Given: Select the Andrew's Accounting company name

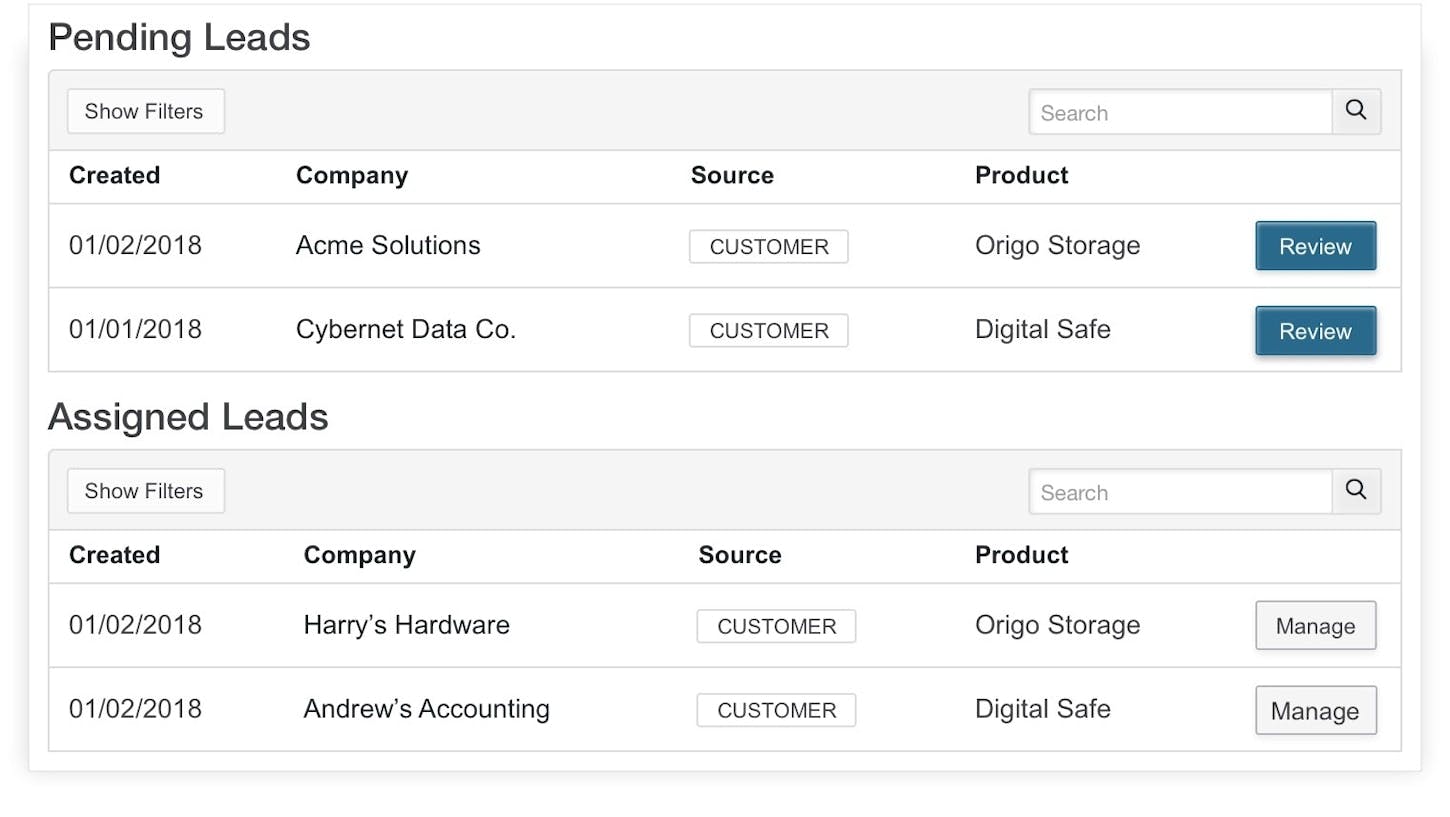Looking at the screenshot, I should 426,709.
